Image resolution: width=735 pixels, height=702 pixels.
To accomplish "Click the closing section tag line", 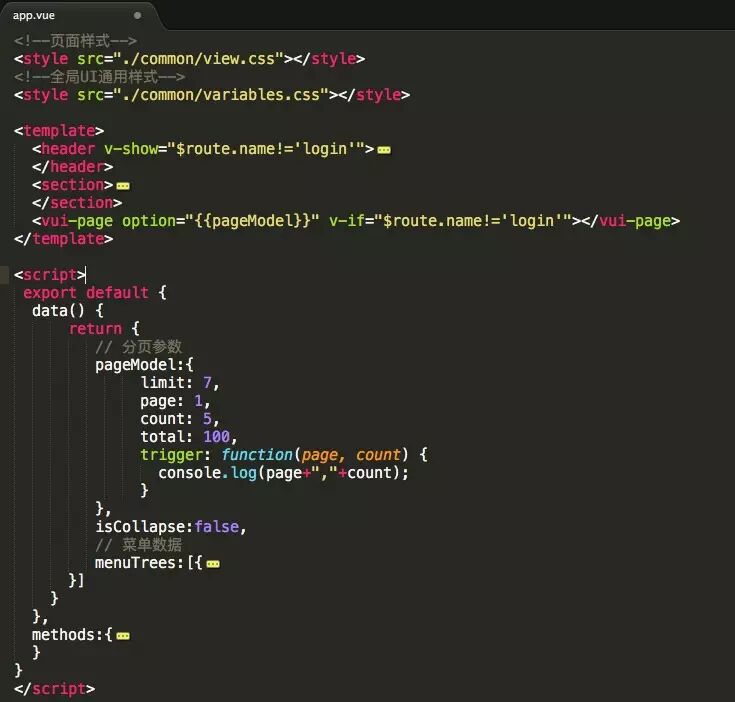I will coord(77,203).
